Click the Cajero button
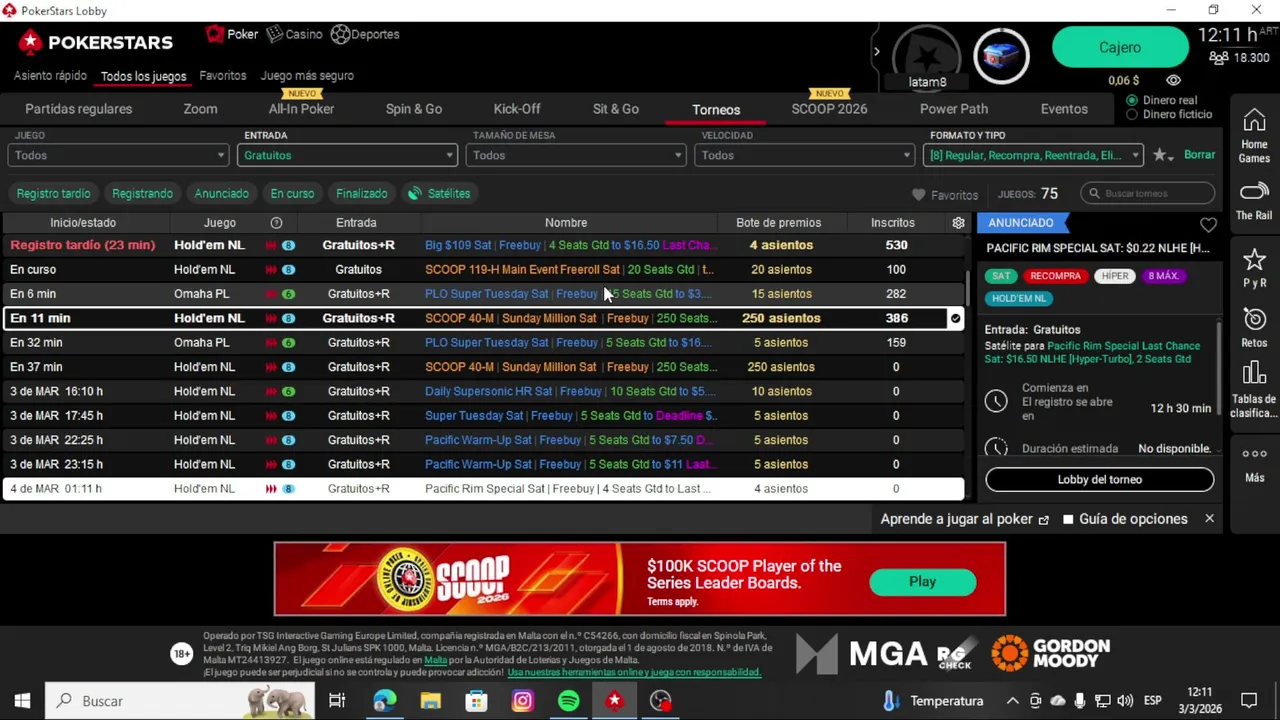Screen dimensions: 1280x720 (1120, 48)
